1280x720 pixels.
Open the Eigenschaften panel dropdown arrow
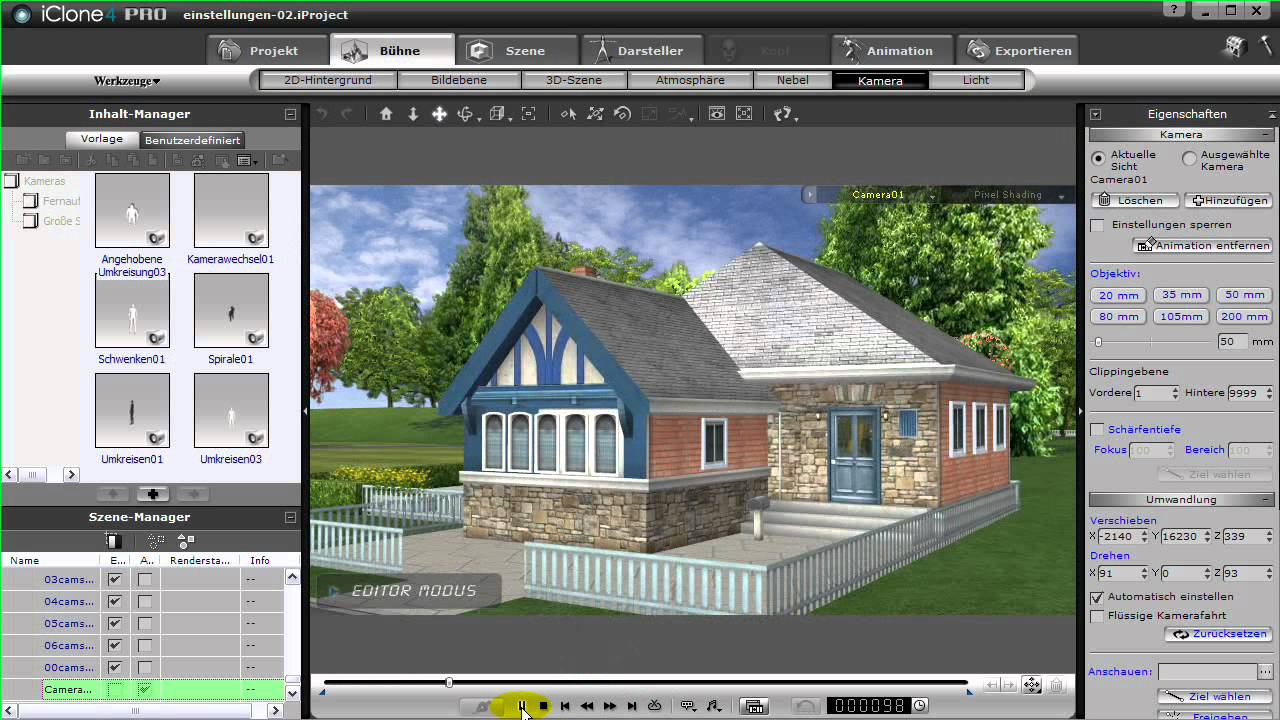(x=1096, y=115)
